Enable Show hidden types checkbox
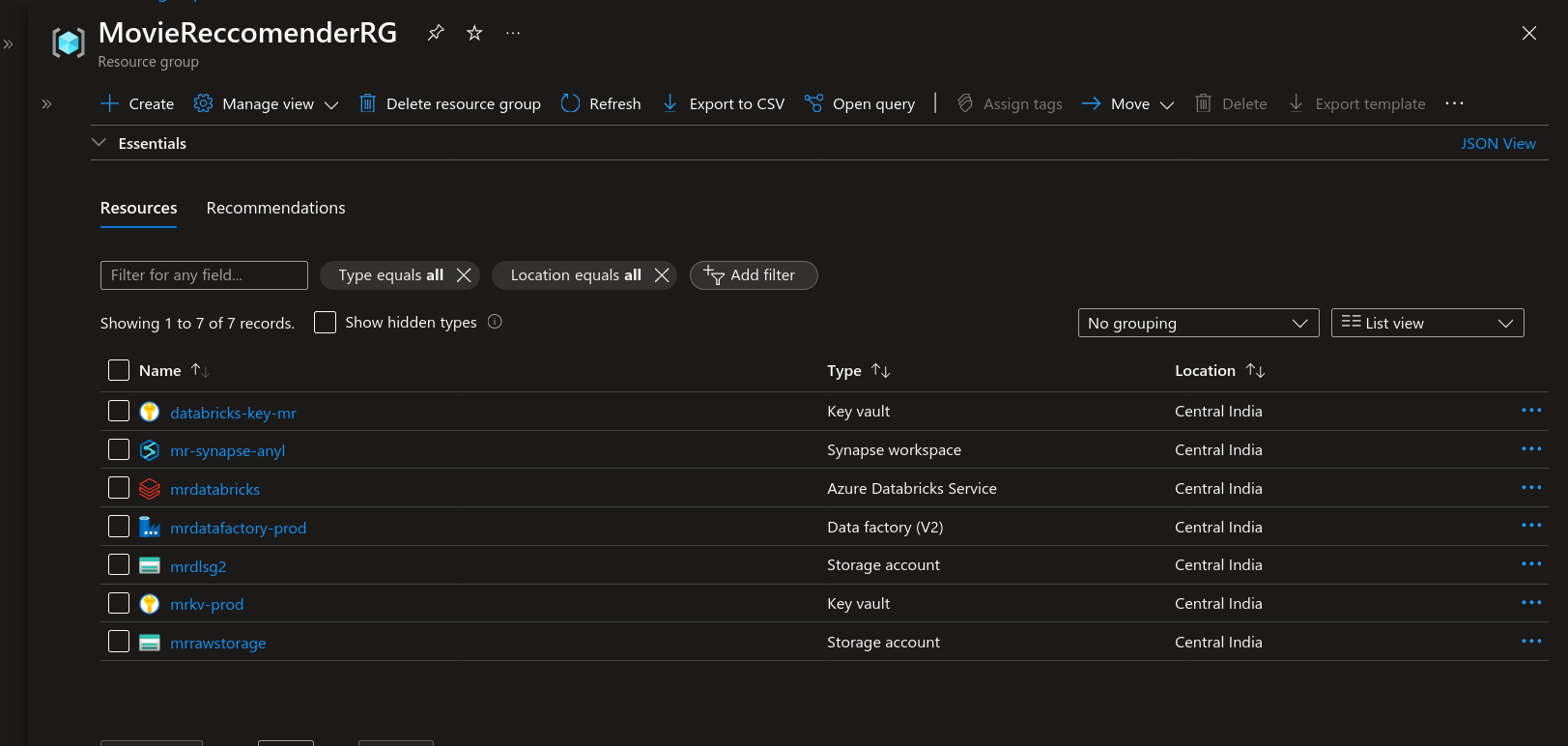 coord(326,322)
